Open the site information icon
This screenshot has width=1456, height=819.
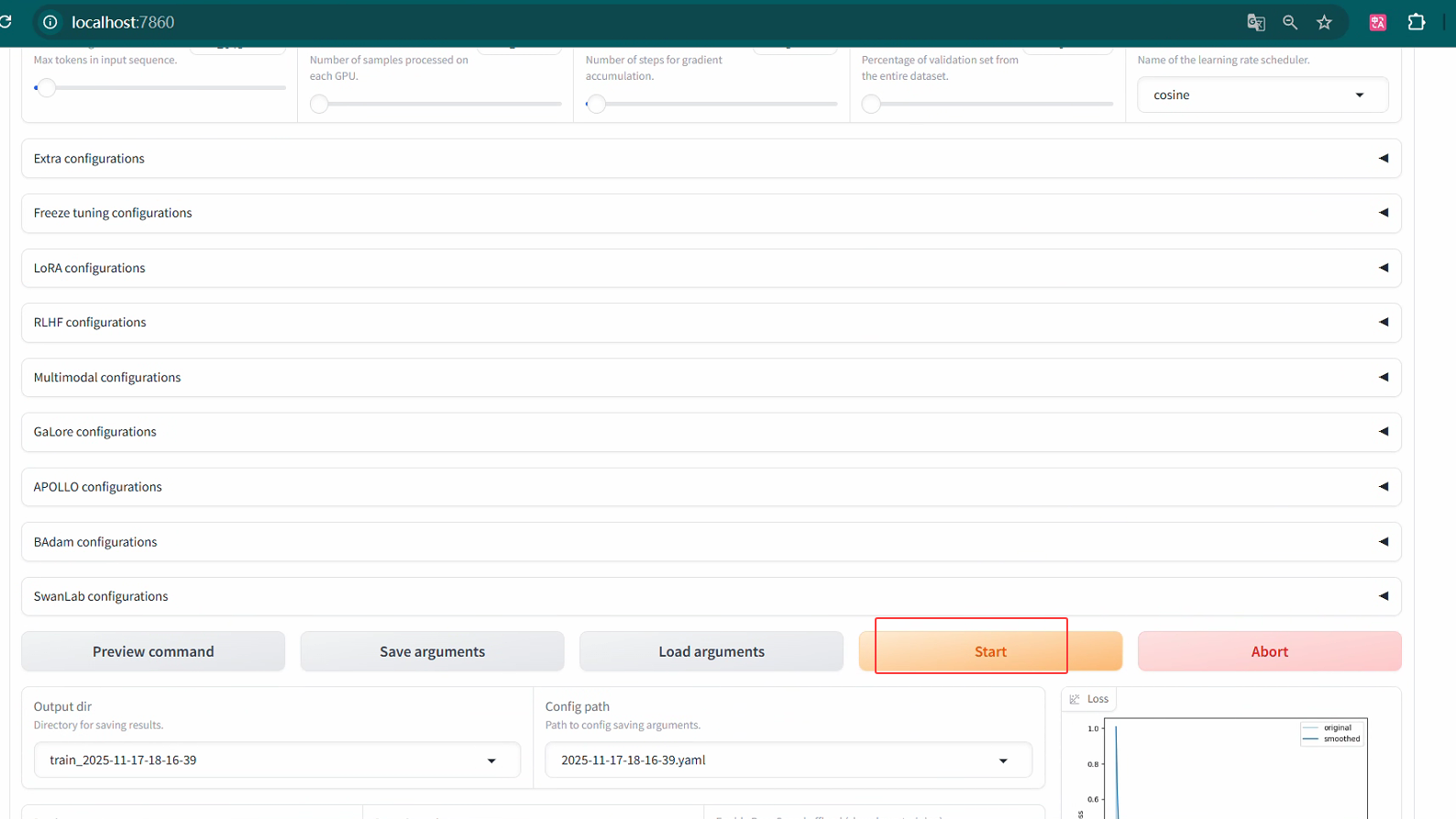pyautogui.click(x=50, y=22)
